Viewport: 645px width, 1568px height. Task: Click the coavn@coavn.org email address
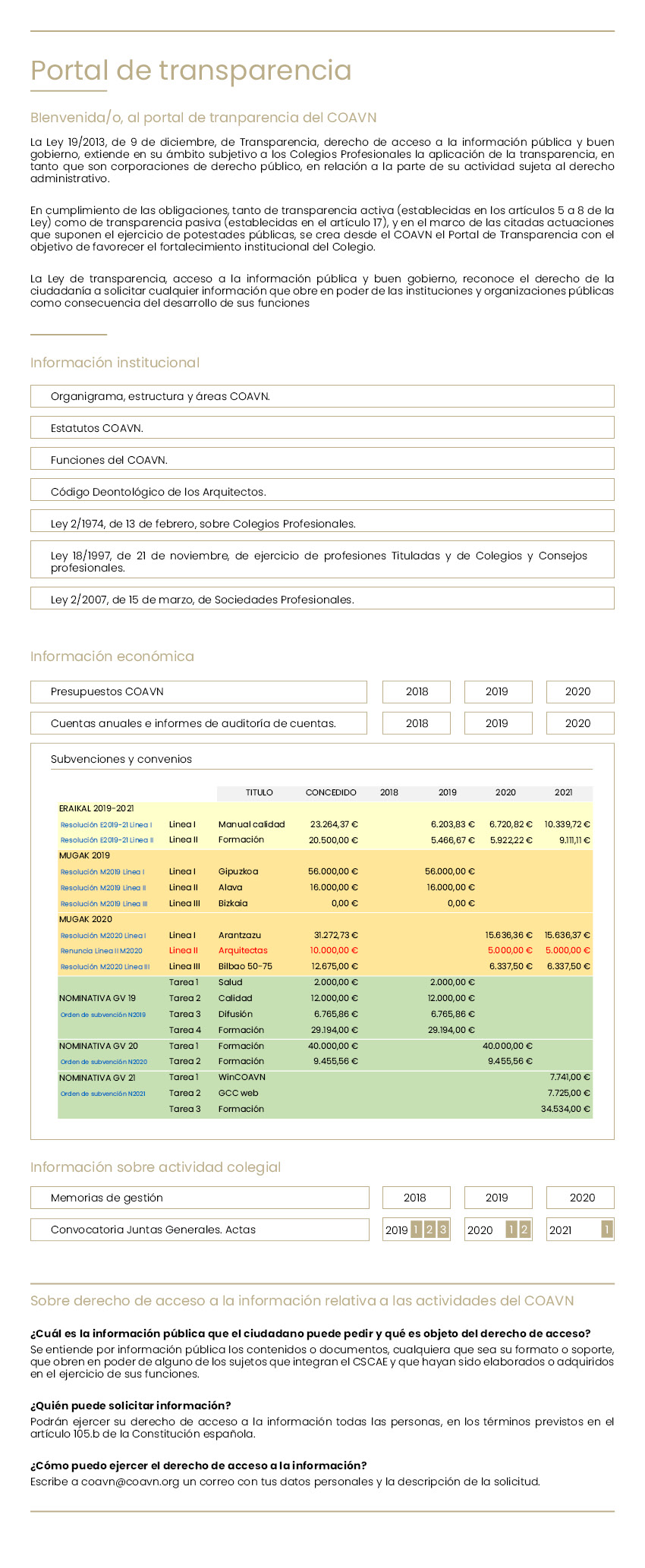pyautogui.click(x=131, y=1481)
